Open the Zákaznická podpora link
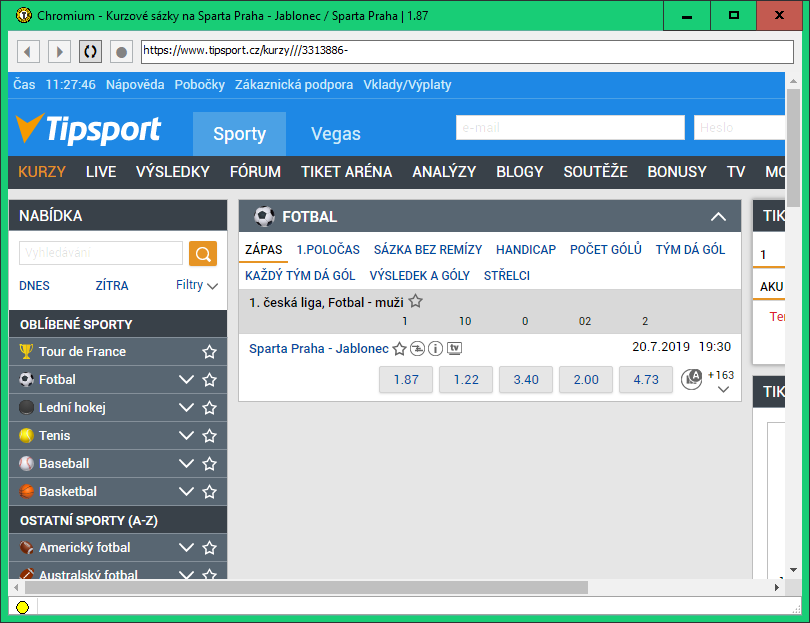This screenshot has width=810, height=623. point(294,85)
